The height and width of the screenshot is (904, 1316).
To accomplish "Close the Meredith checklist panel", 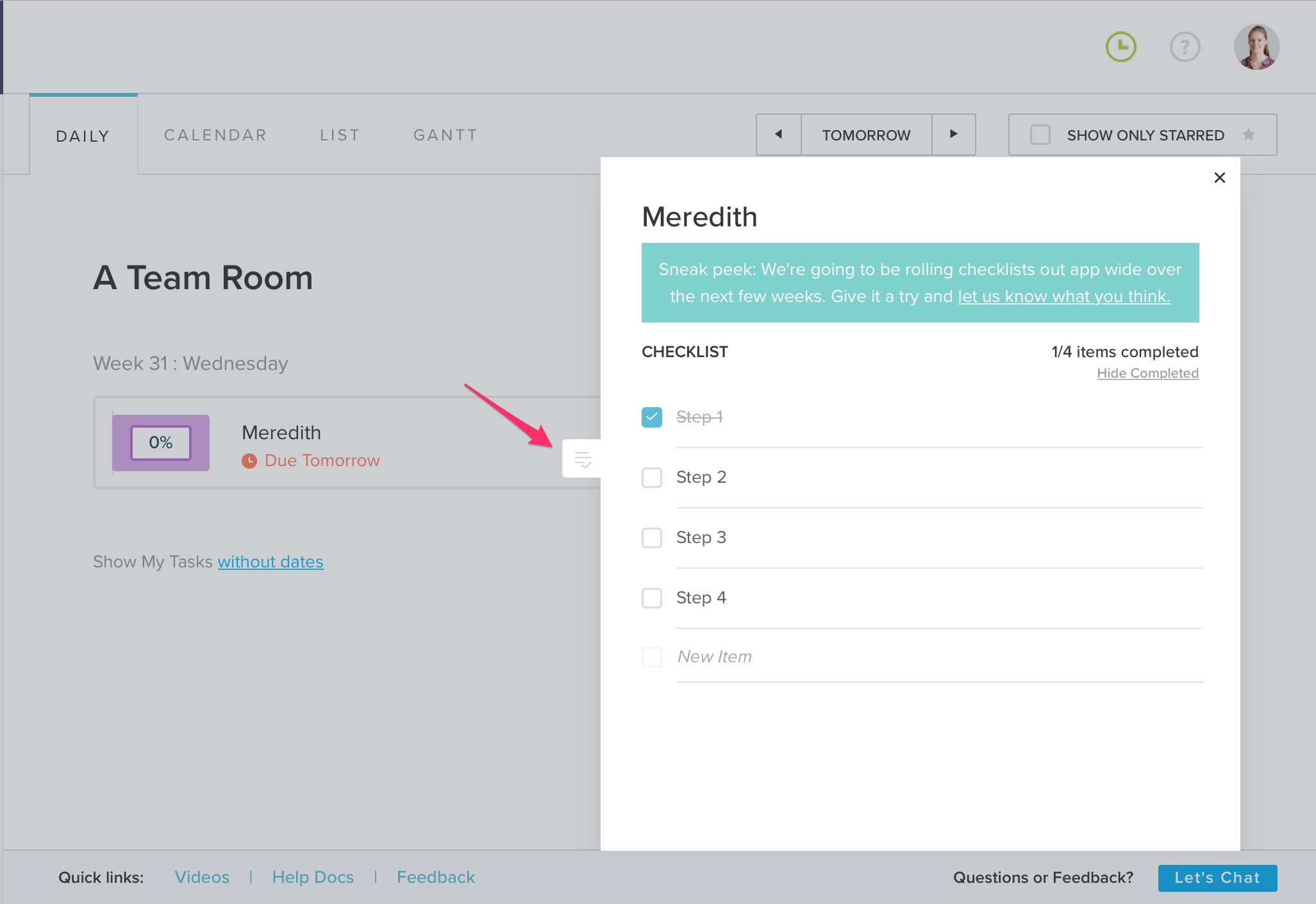I will point(1219,178).
